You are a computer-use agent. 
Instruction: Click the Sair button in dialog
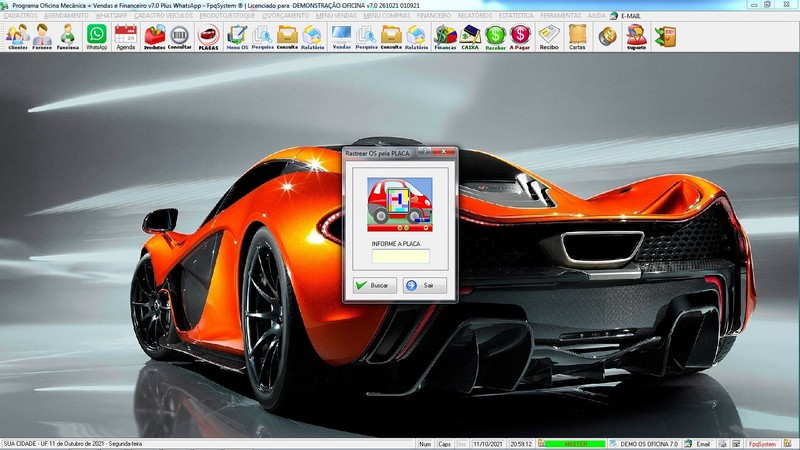424,285
